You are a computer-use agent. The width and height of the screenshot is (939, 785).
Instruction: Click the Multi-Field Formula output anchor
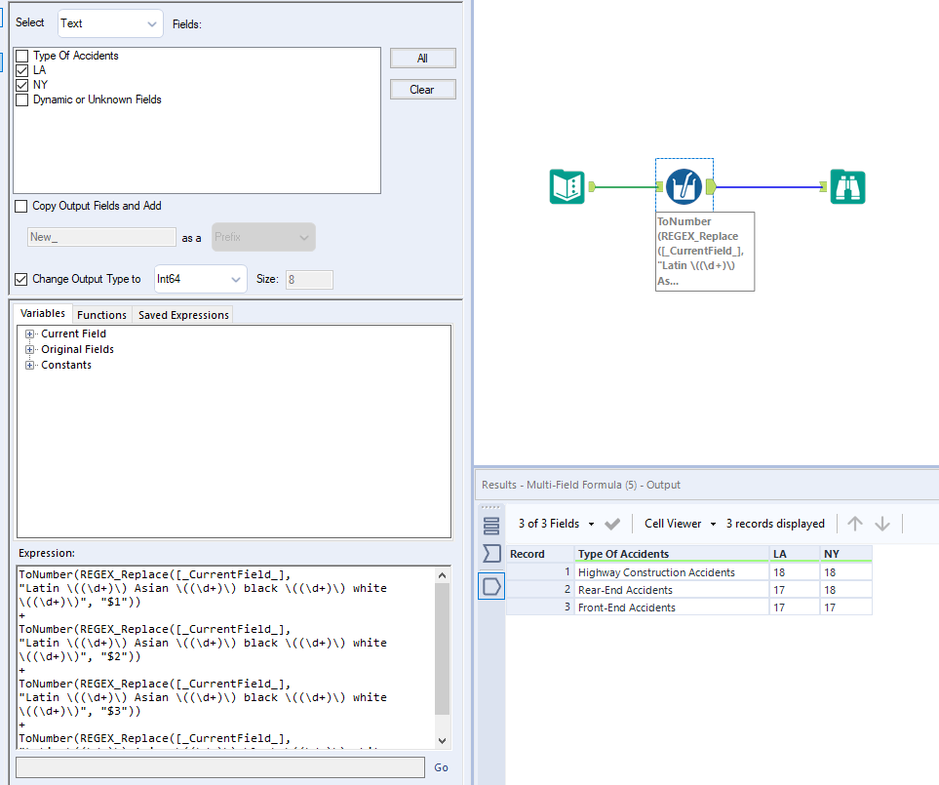(711, 187)
